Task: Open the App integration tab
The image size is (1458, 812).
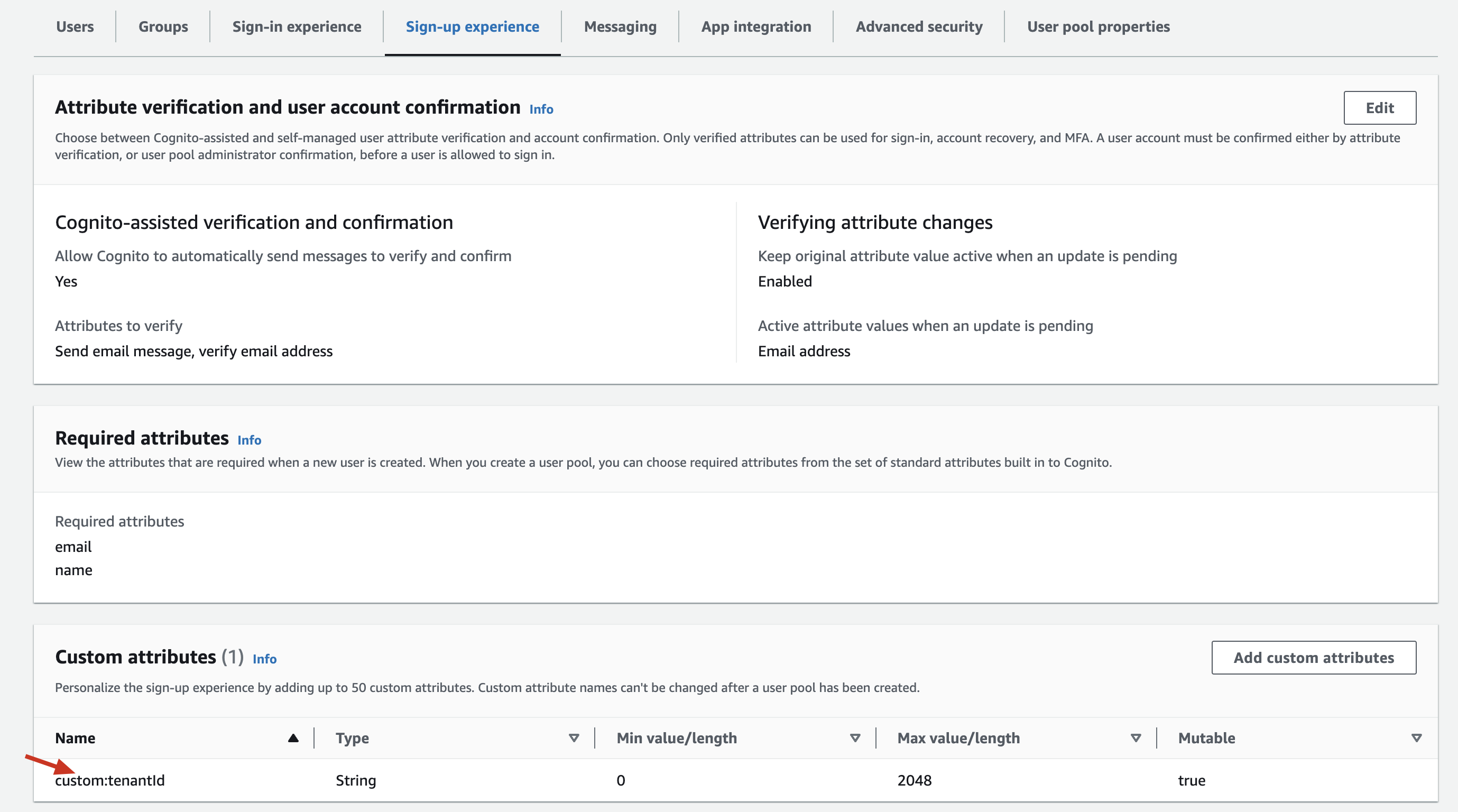Action: (755, 26)
